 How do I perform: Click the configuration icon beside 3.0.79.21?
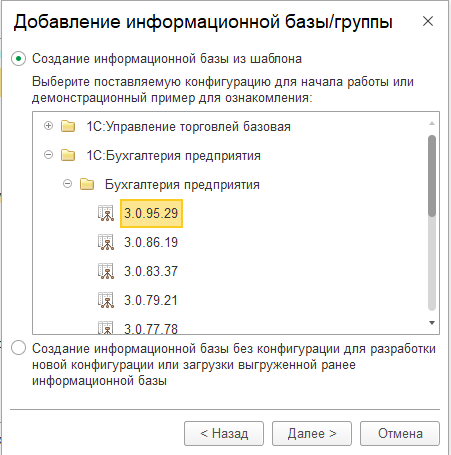coord(106,300)
